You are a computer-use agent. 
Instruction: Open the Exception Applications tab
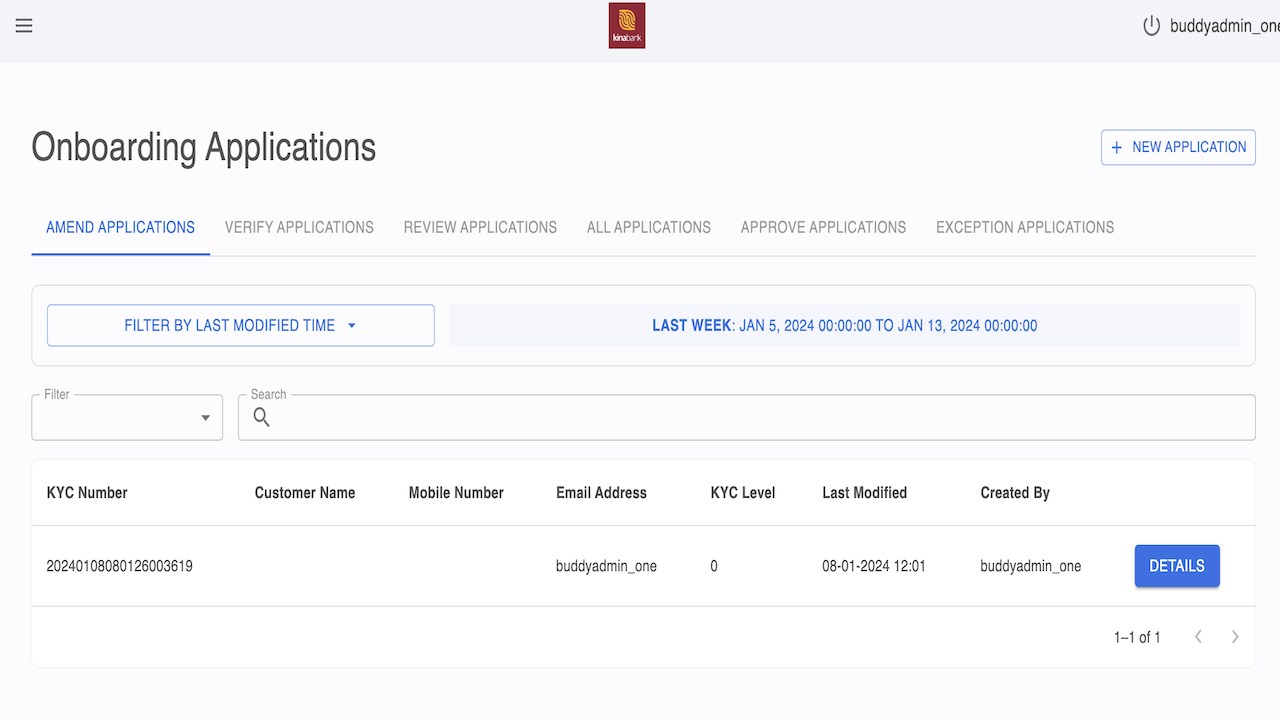[x=1025, y=227]
